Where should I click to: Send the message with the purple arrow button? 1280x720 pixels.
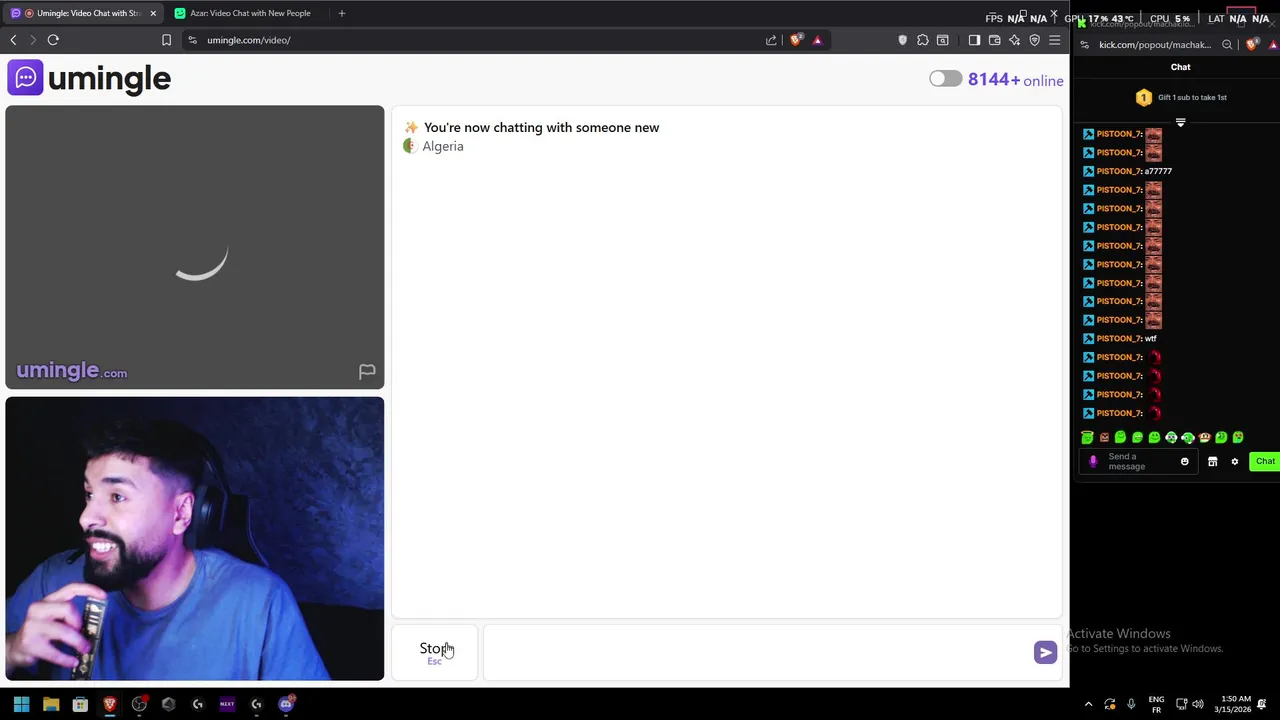[x=1045, y=652]
